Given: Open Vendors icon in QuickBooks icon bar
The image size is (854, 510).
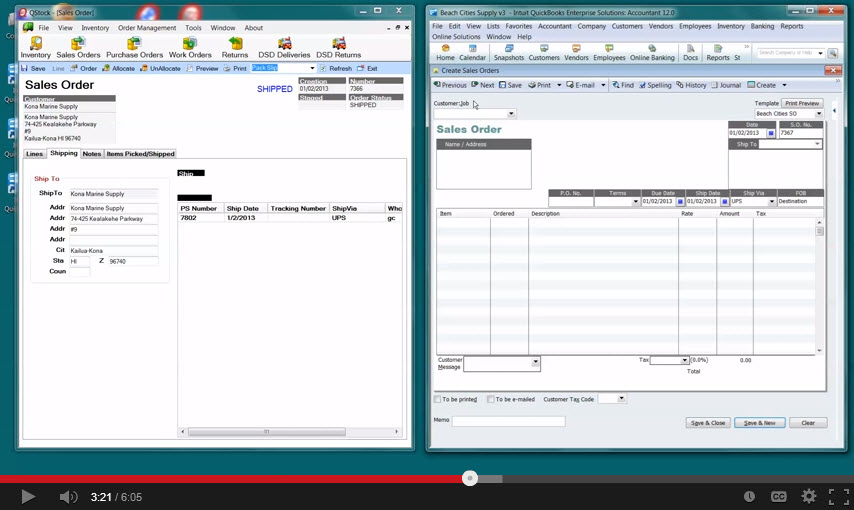Looking at the screenshot, I should click(x=576, y=53).
